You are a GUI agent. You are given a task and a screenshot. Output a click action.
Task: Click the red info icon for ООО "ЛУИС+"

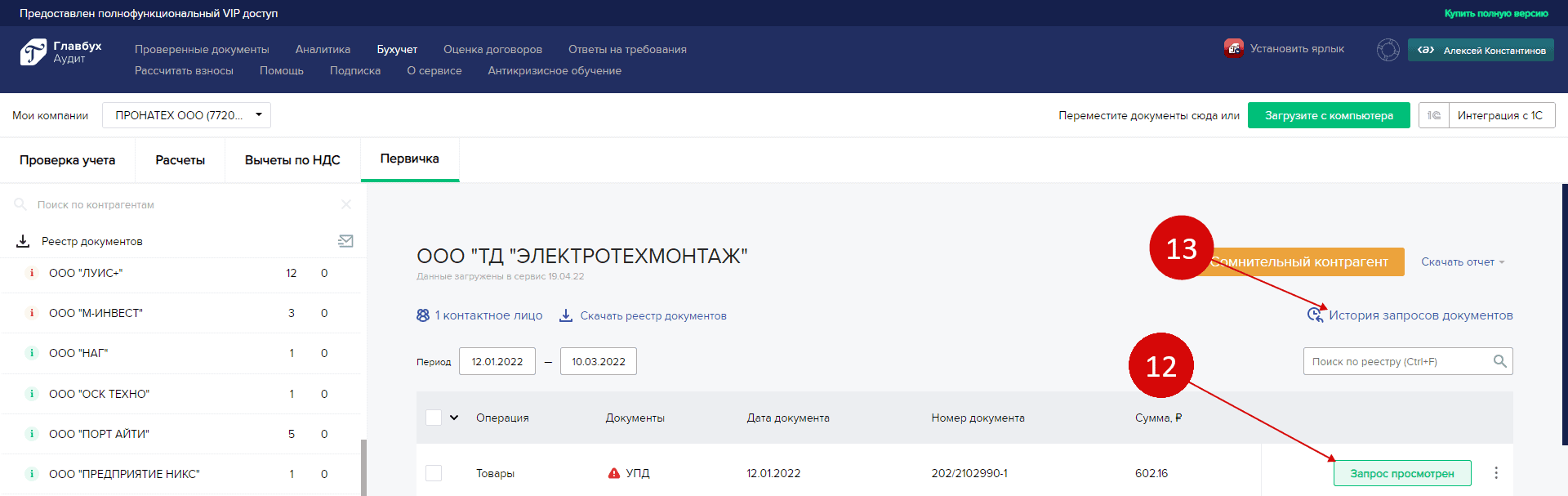pos(32,273)
